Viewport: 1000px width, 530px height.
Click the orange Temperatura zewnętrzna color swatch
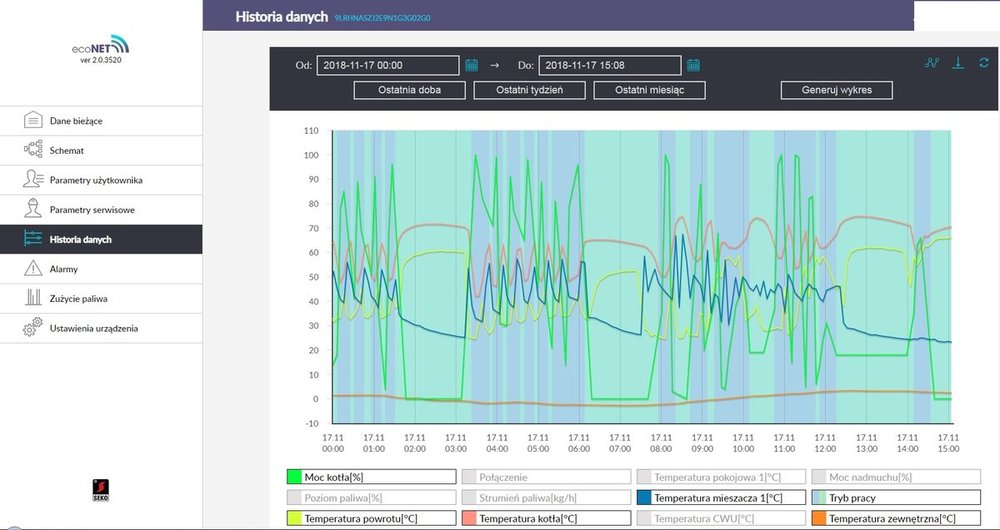point(820,518)
